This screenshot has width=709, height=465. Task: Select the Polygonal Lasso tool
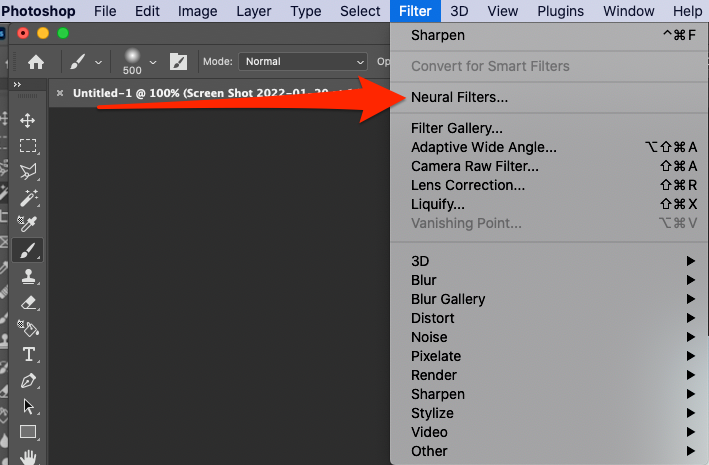coord(28,171)
